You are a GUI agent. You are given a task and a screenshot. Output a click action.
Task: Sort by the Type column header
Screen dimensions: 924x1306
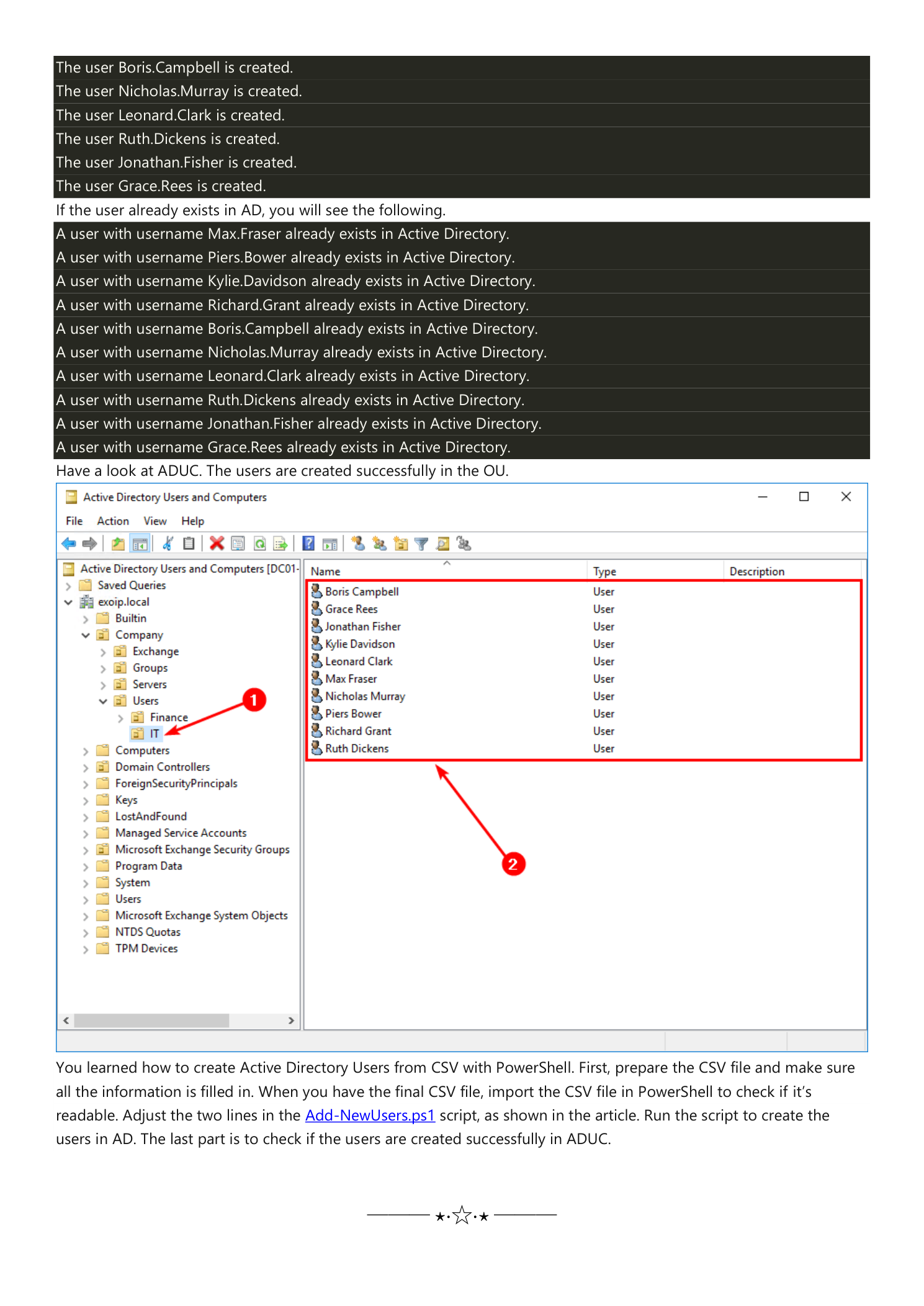click(x=655, y=571)
